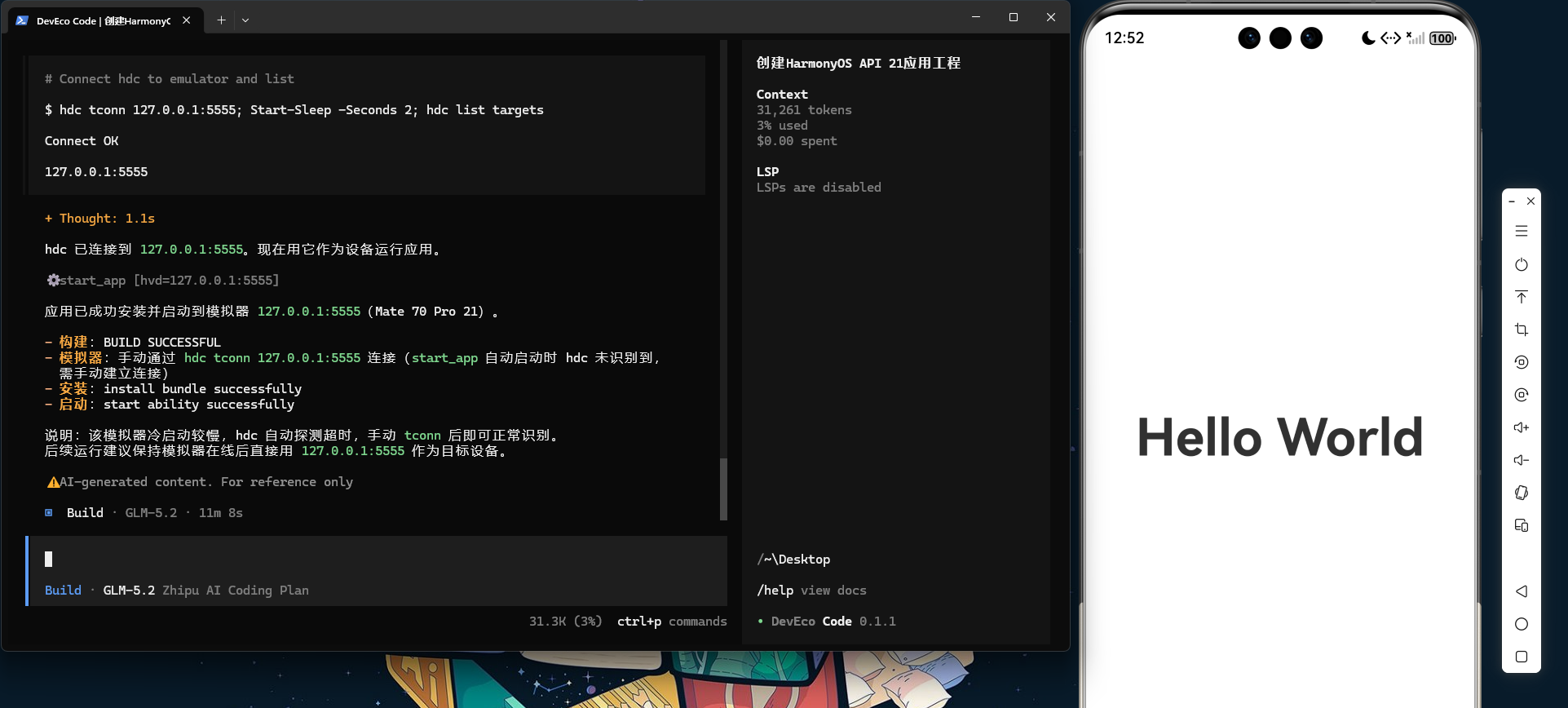Increase emulator volume

click(x=1522, y=427)
